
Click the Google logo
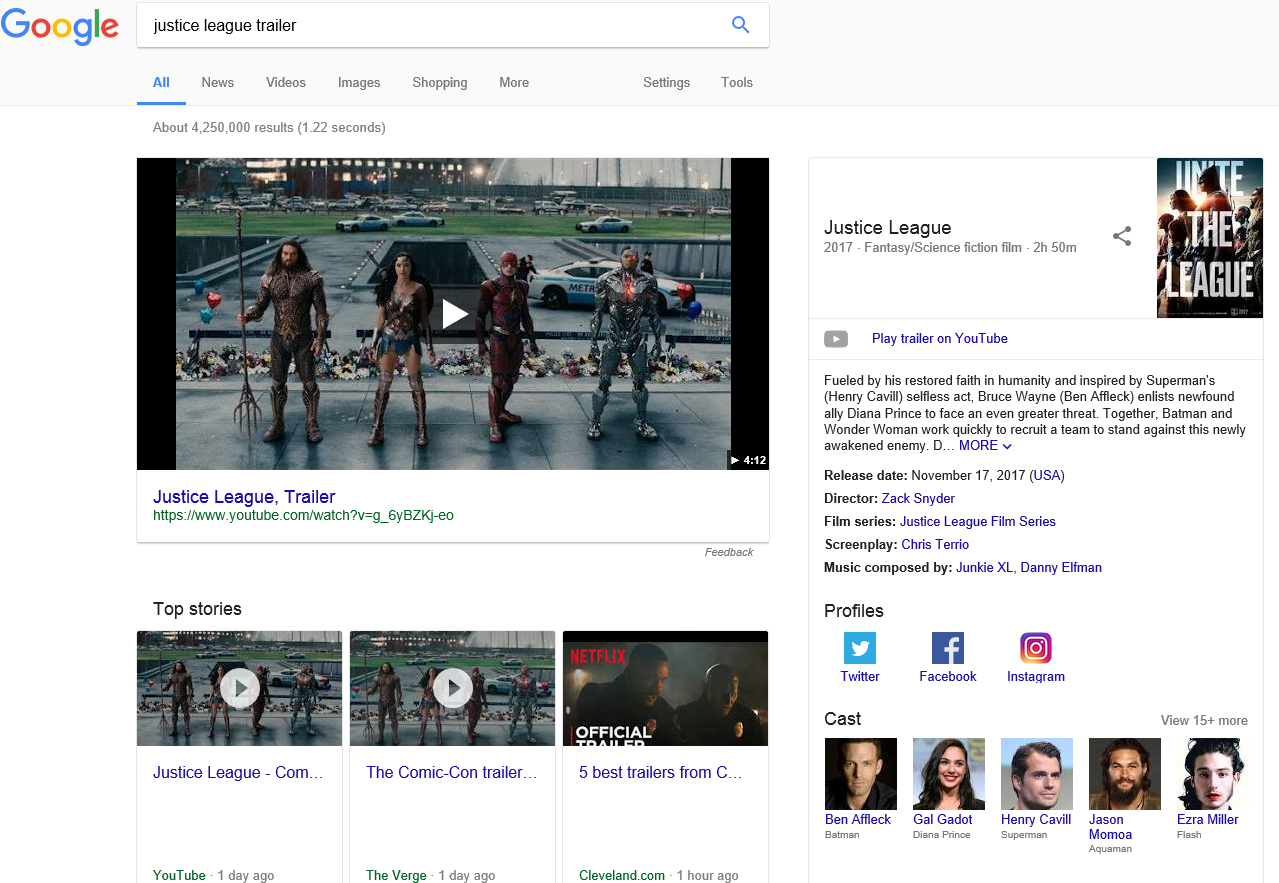60,26
